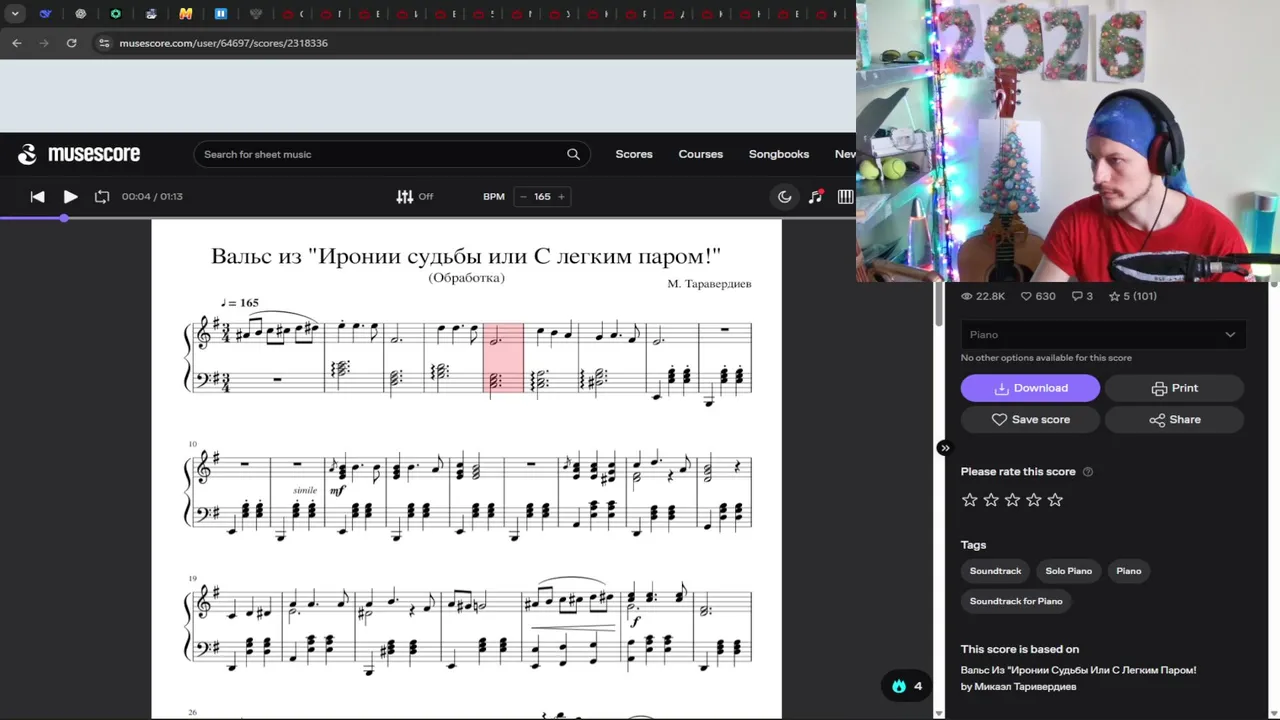Click the composer credit М. Таравердиев

click(709, 284)
